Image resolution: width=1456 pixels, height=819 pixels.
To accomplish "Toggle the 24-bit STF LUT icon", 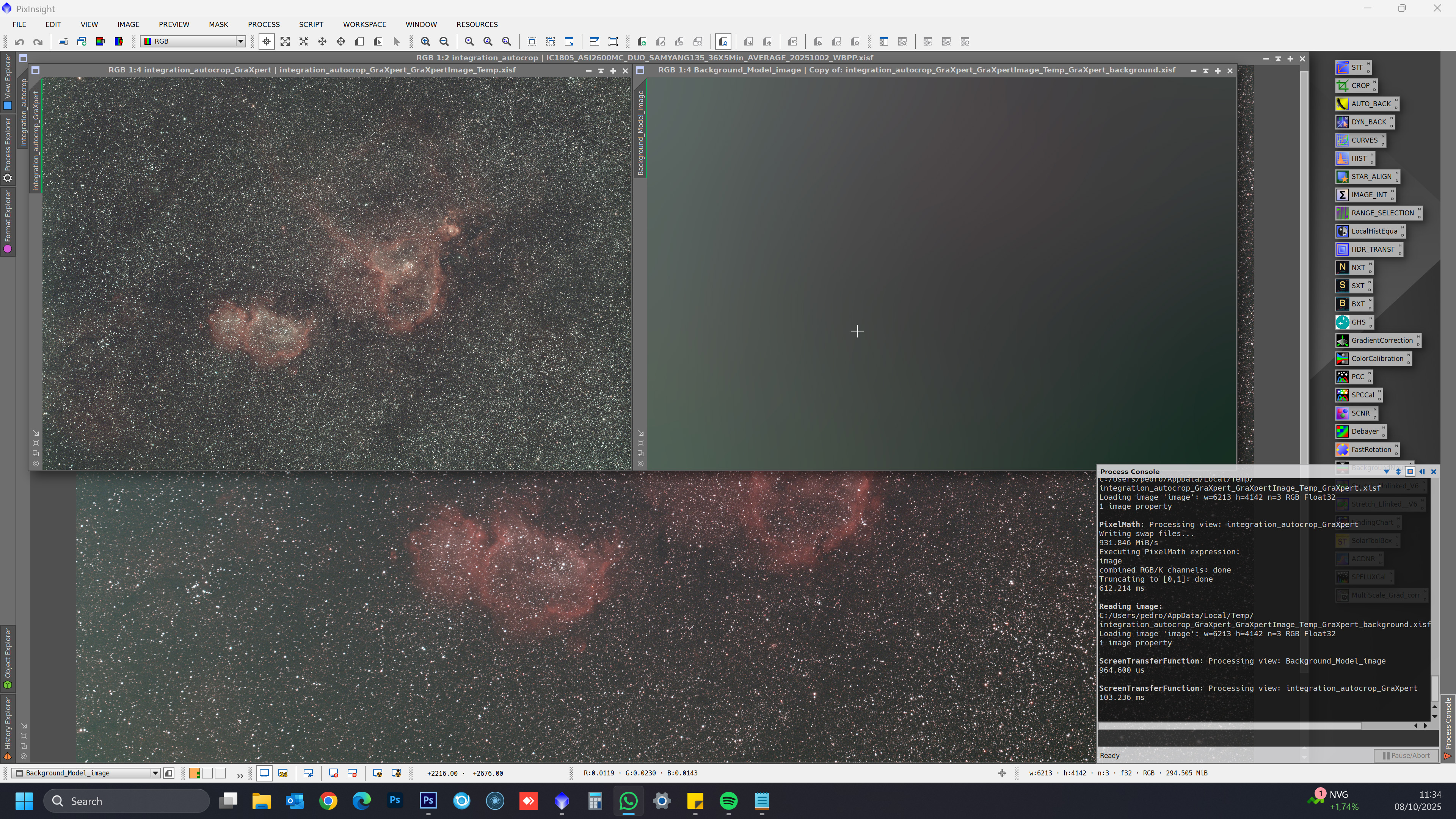I will point(283,773).
